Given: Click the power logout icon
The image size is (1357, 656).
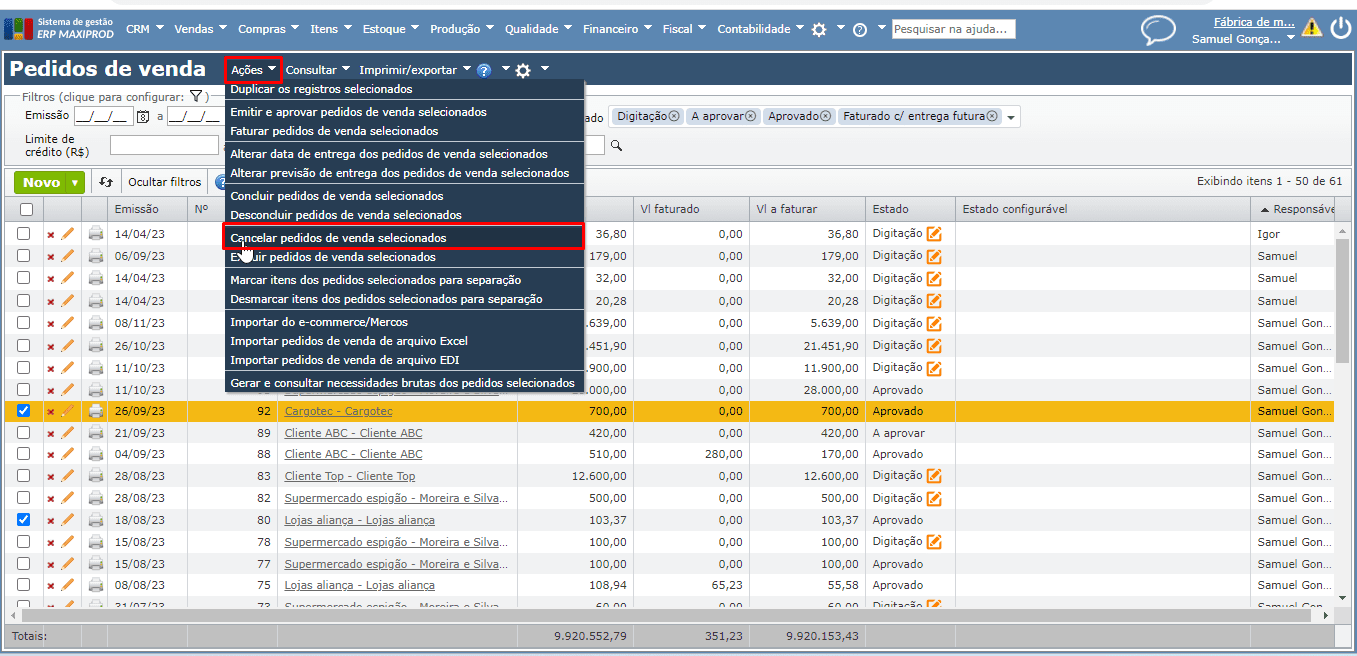Looking at the screenshot, I should pos(1340,28).
